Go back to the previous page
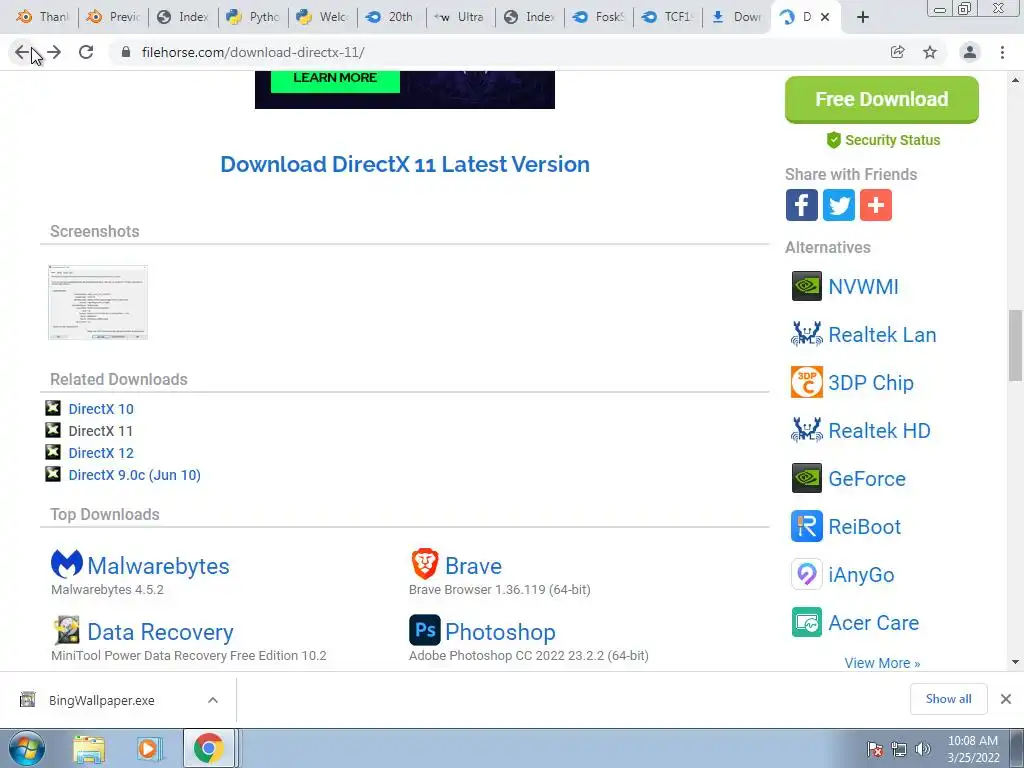1024x768 pixels. click(22, 52)
